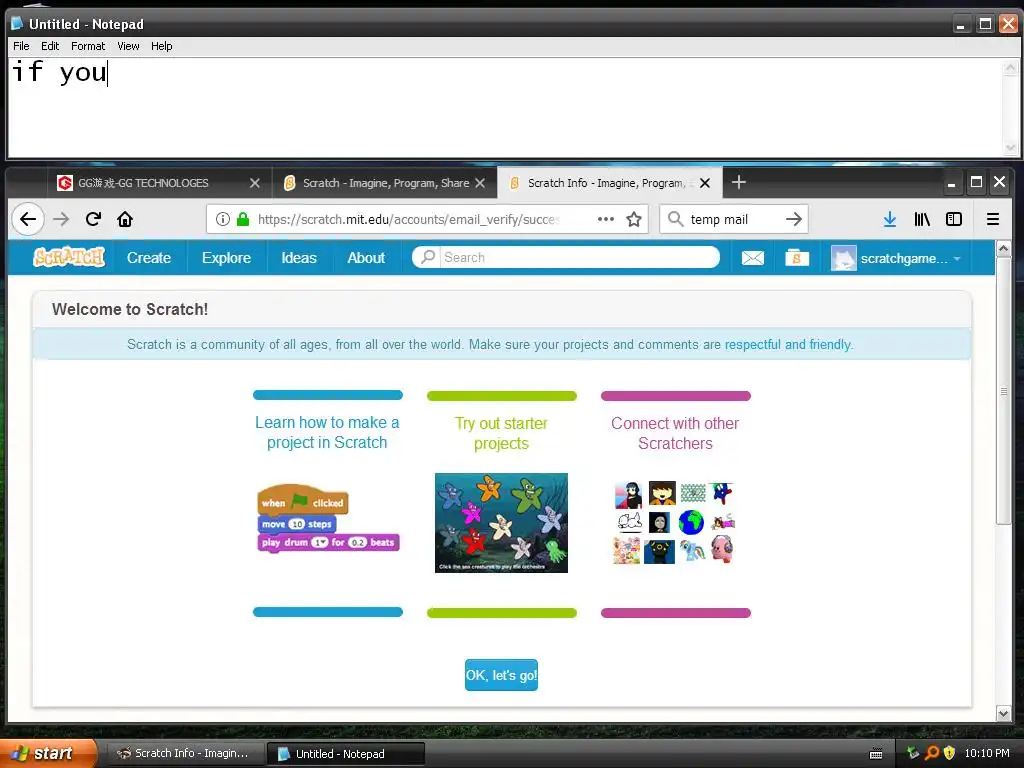The height and width of the screenshot is (768, 1024).
Task: Click 'Try out starter projects' link
Action: click(501, 433)
